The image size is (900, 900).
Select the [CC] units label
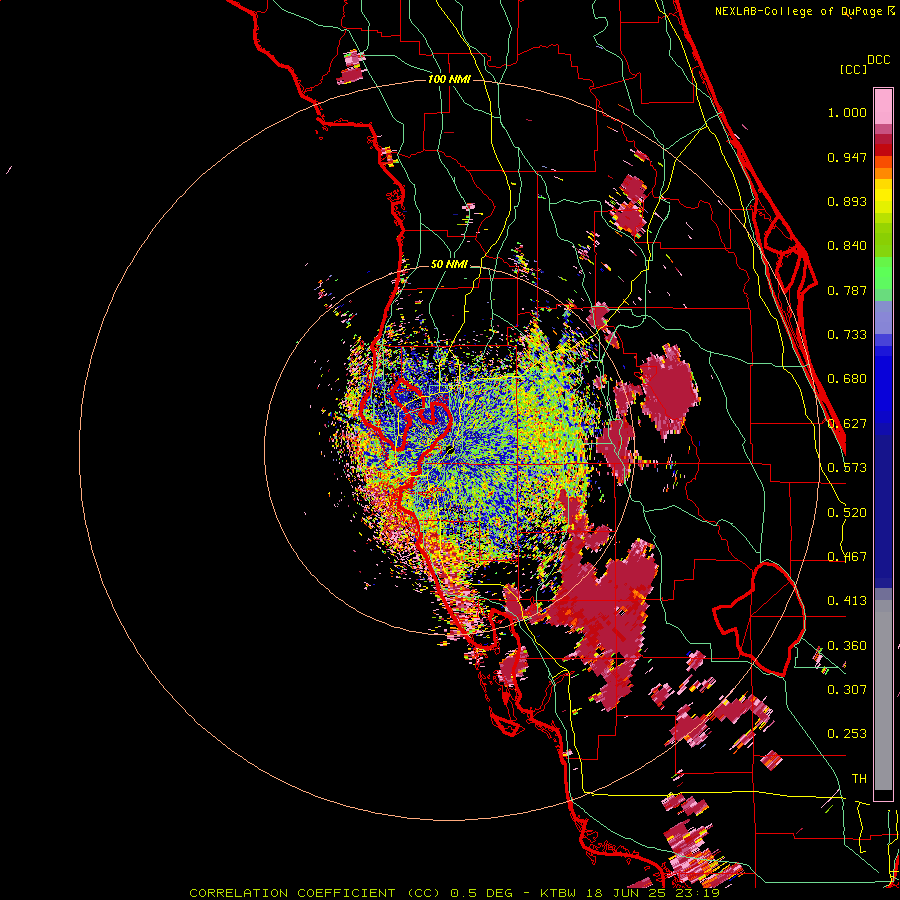coord(853,69)
